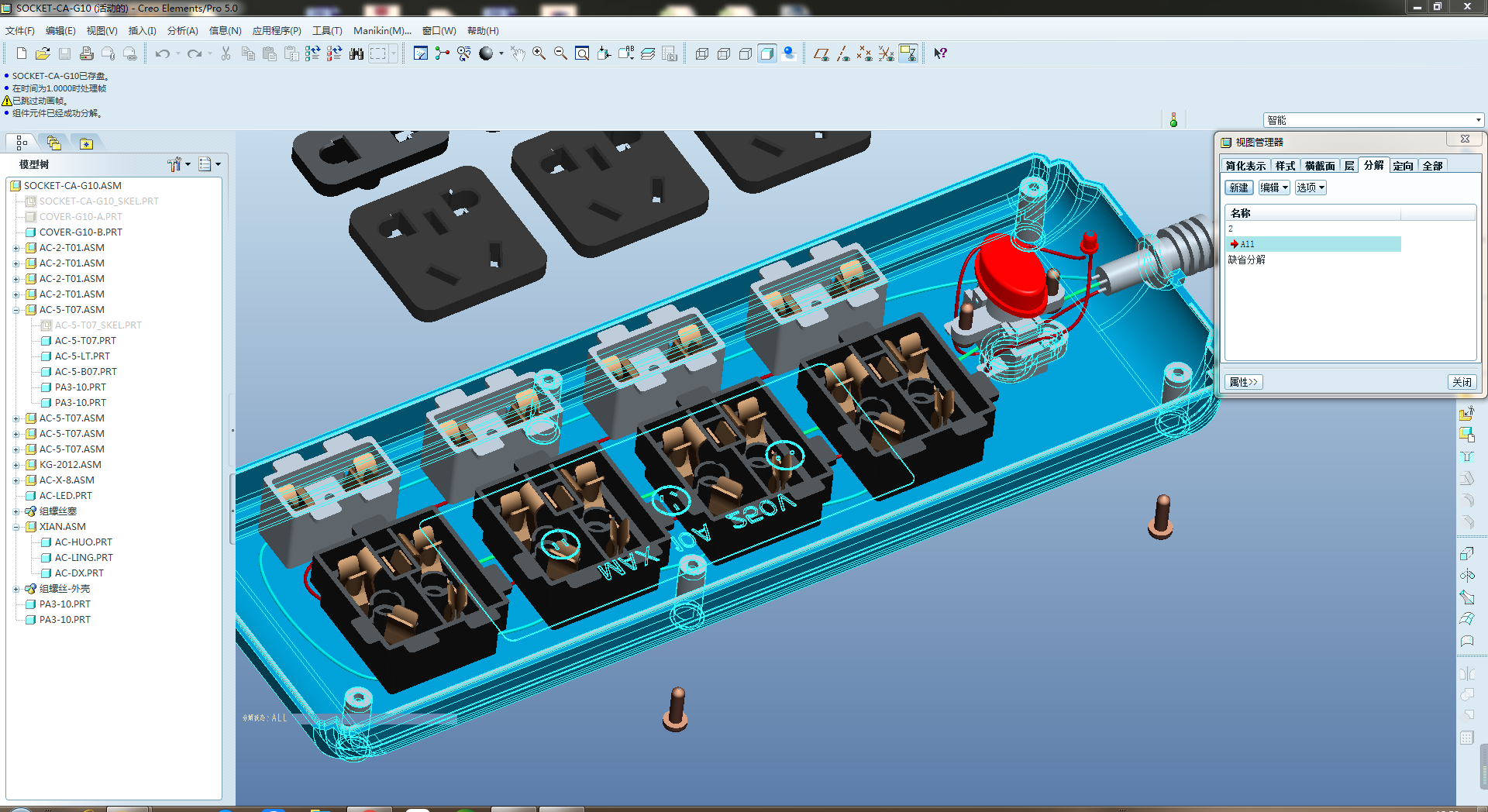The width and height of the screenshot is (1488, 812).
Task: Switch to shaded display
Action: [x=767, y=53]
